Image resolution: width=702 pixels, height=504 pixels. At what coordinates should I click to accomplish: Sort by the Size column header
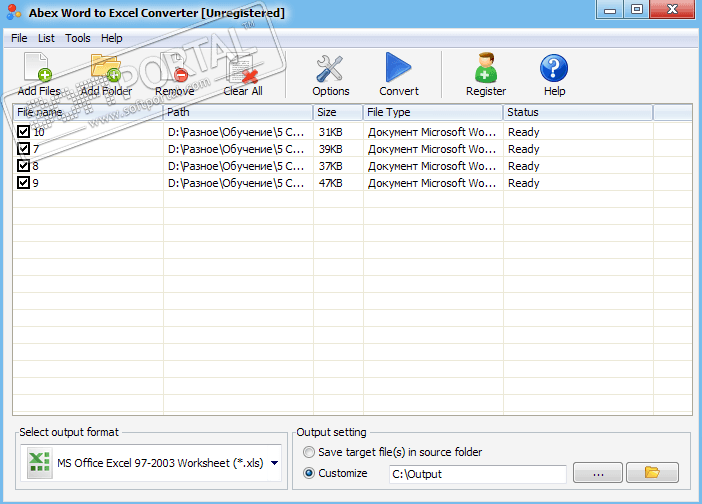(x=338, y=112)
